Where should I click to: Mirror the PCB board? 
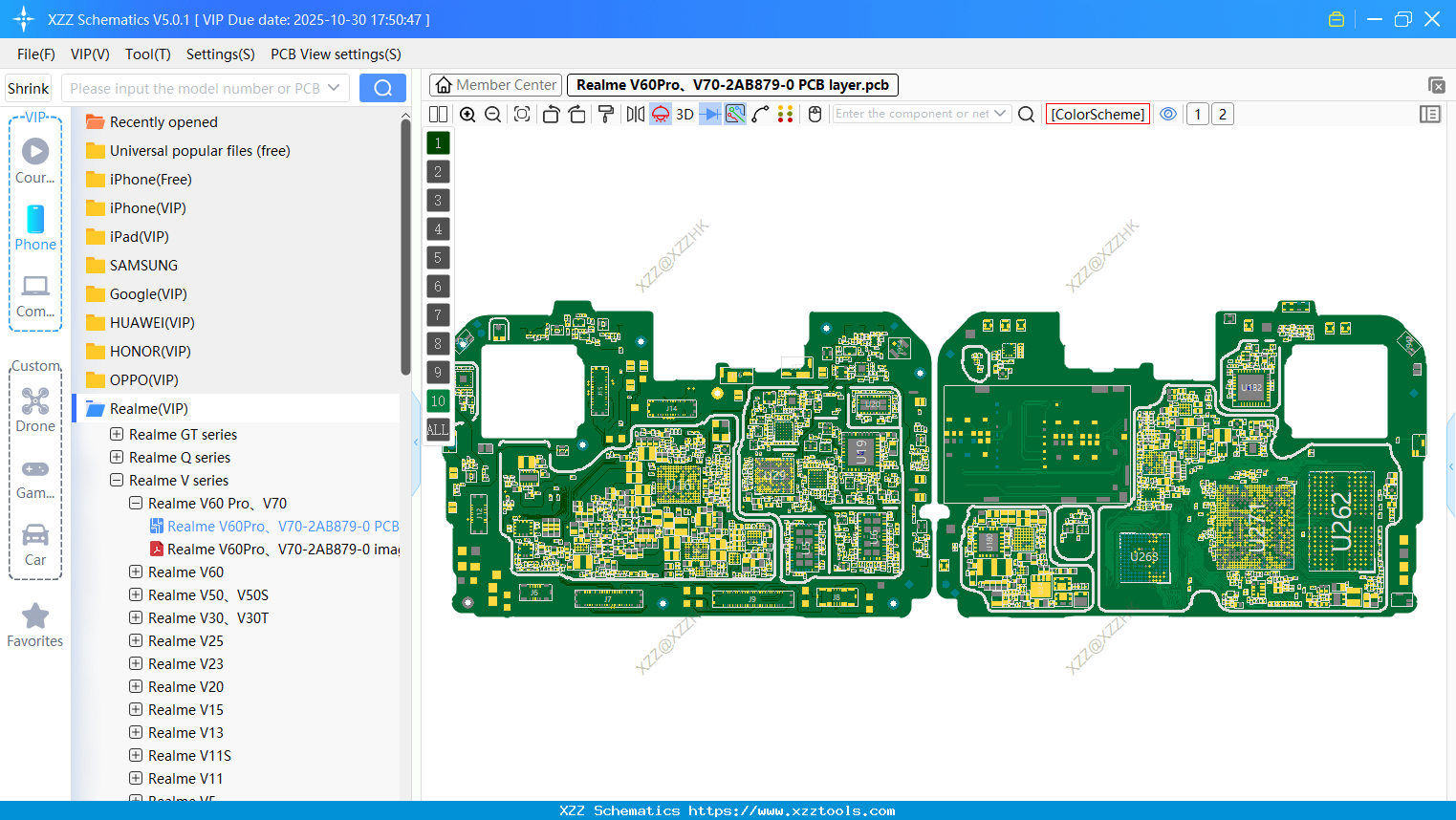pos(636,114)
